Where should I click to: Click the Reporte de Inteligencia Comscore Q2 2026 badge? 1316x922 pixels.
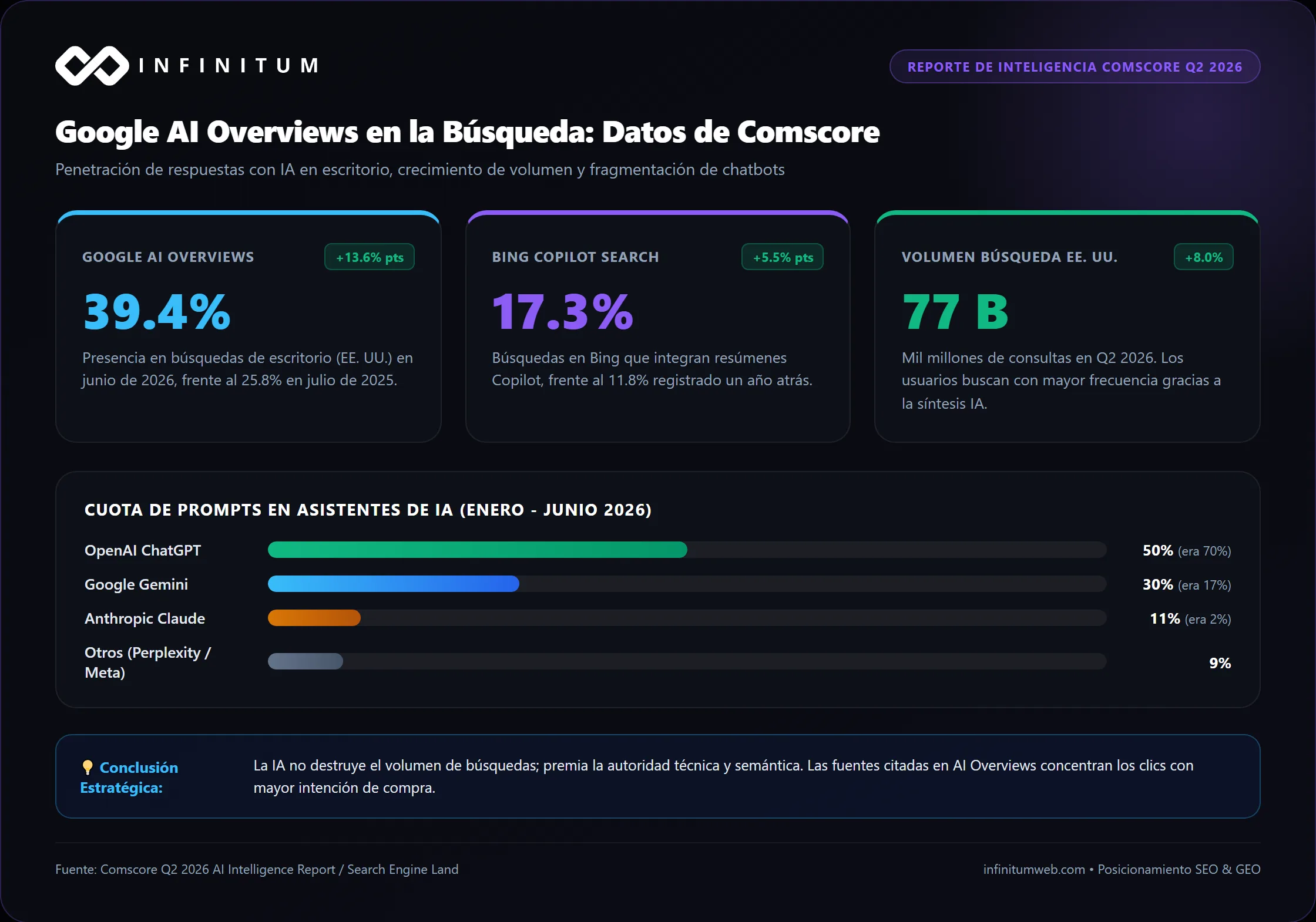1075,66
